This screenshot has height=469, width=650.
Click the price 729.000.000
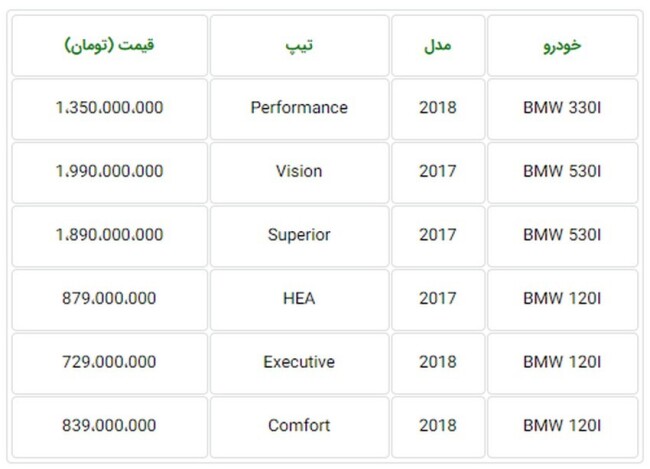(x=109, y=363)
